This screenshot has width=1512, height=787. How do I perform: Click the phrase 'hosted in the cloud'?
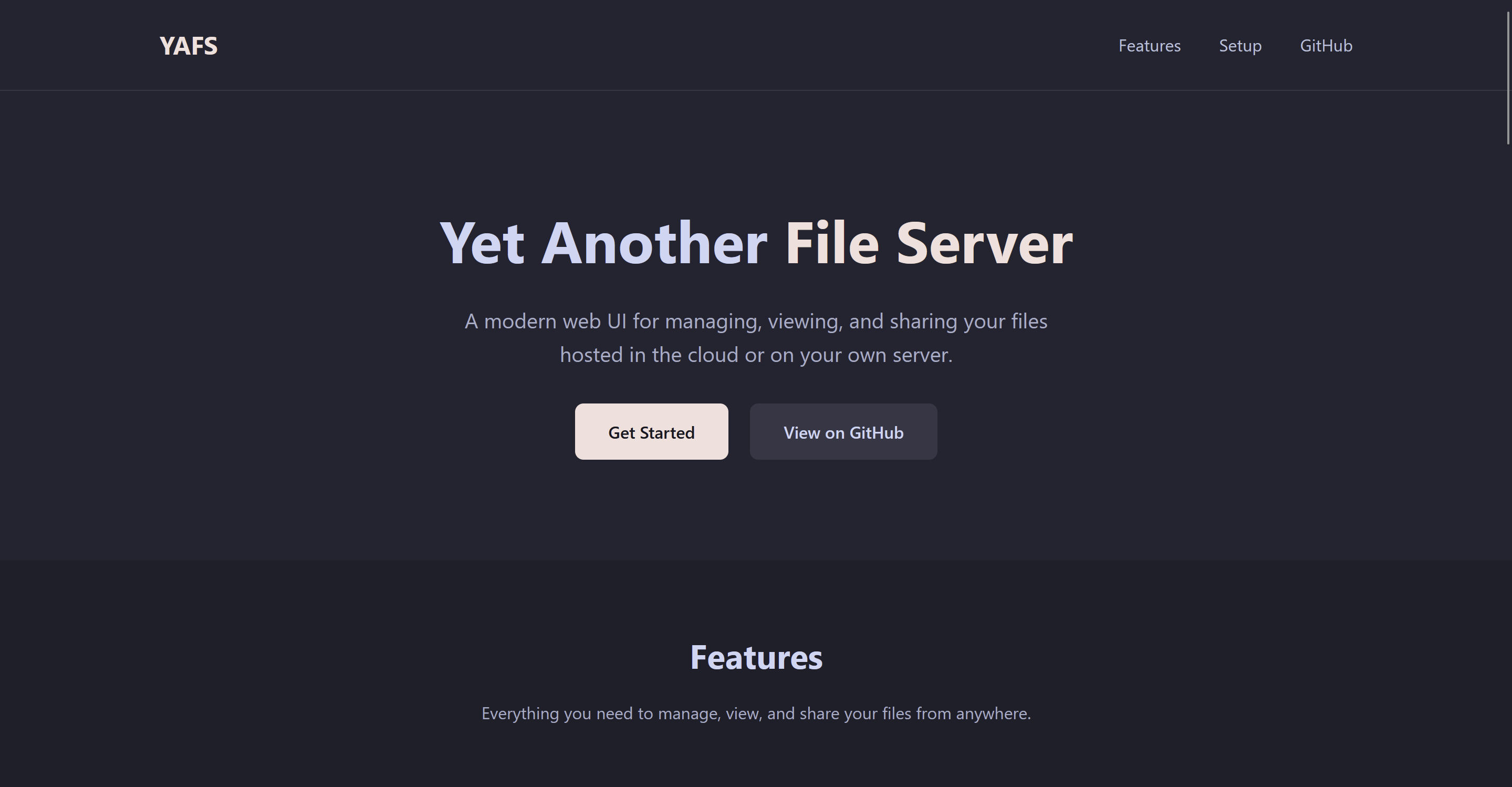point(649,355)
